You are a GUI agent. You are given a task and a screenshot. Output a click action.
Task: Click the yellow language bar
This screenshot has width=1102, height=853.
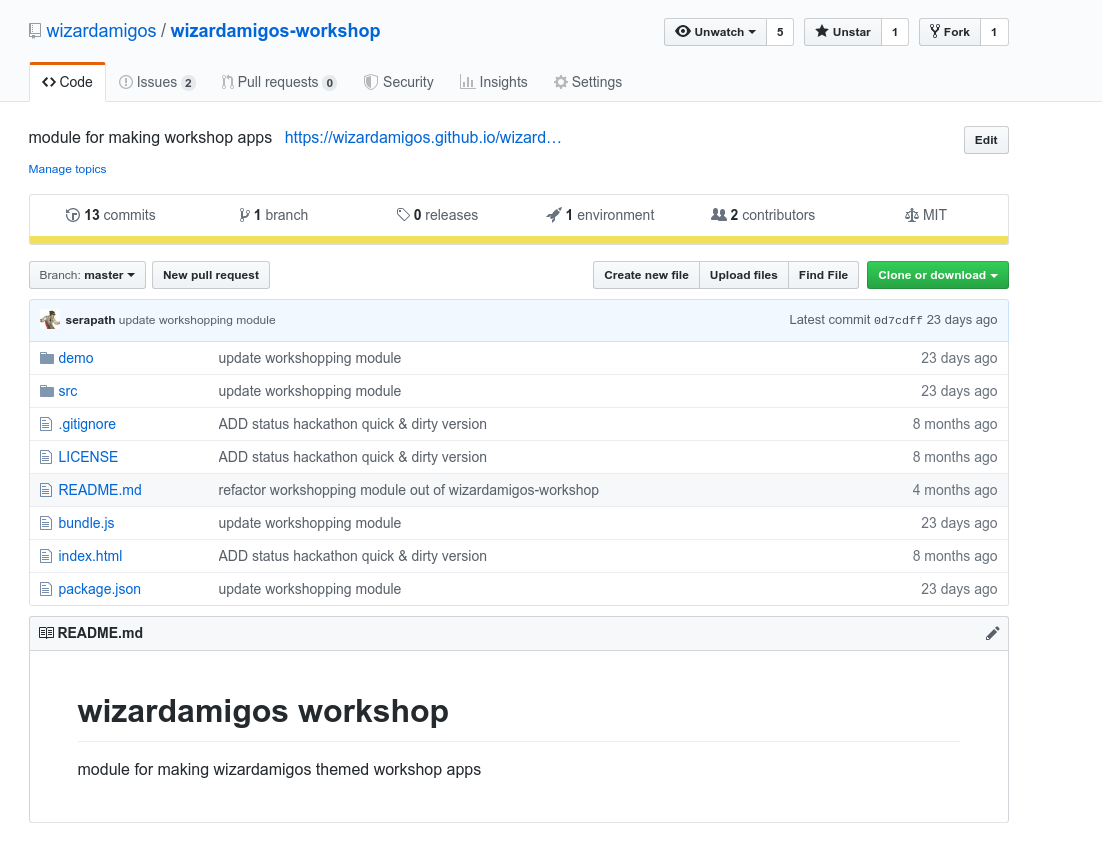(519, 240)
